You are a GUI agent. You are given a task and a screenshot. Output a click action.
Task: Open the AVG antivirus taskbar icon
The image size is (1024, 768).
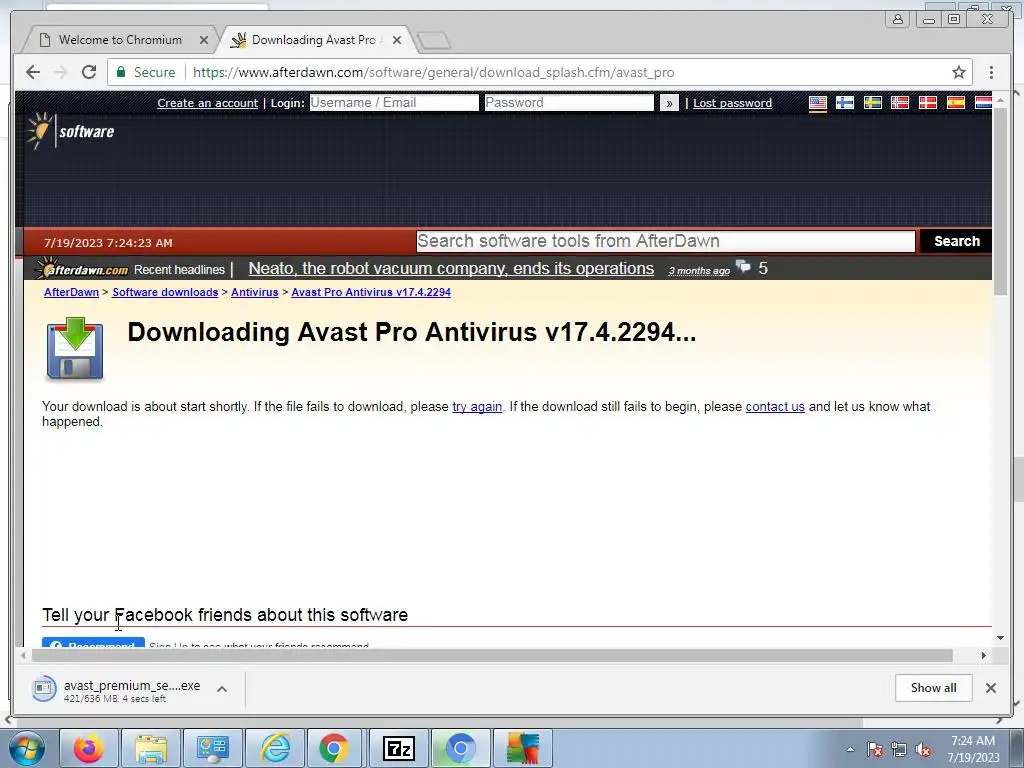point(522,748)
